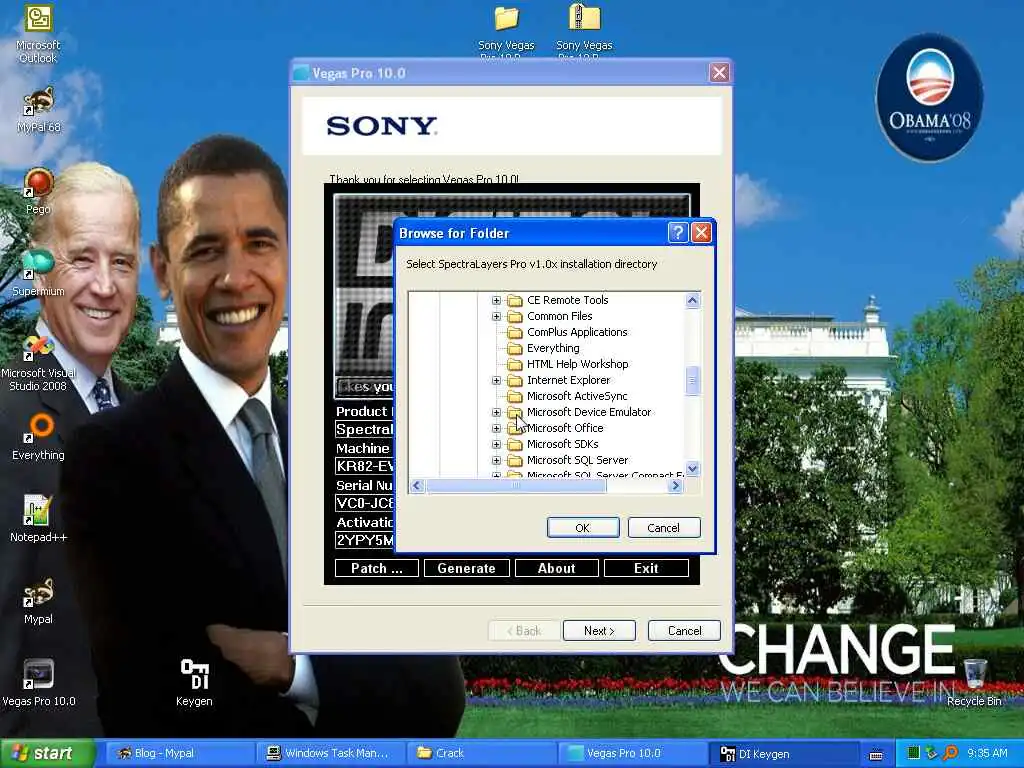Close the Browse for Folder dialog
This screenshot has width=1024, height=768.
coord(701,232)
